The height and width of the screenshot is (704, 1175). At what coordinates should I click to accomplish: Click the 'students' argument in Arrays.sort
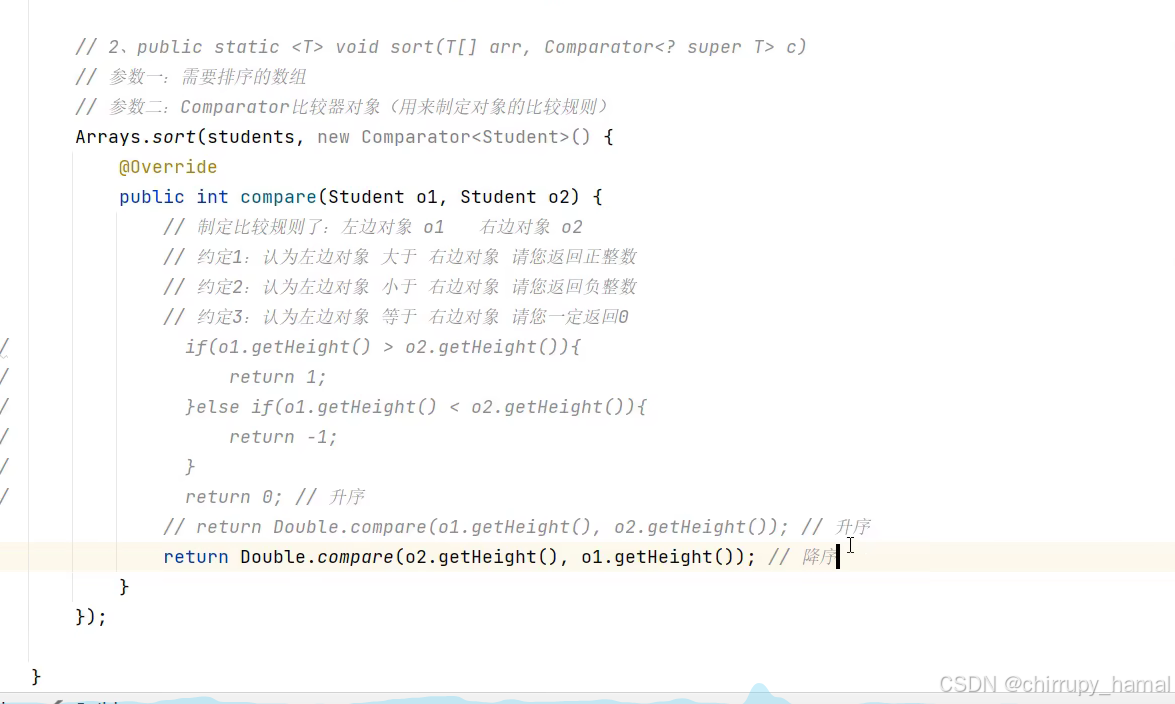tap(251, 137)
